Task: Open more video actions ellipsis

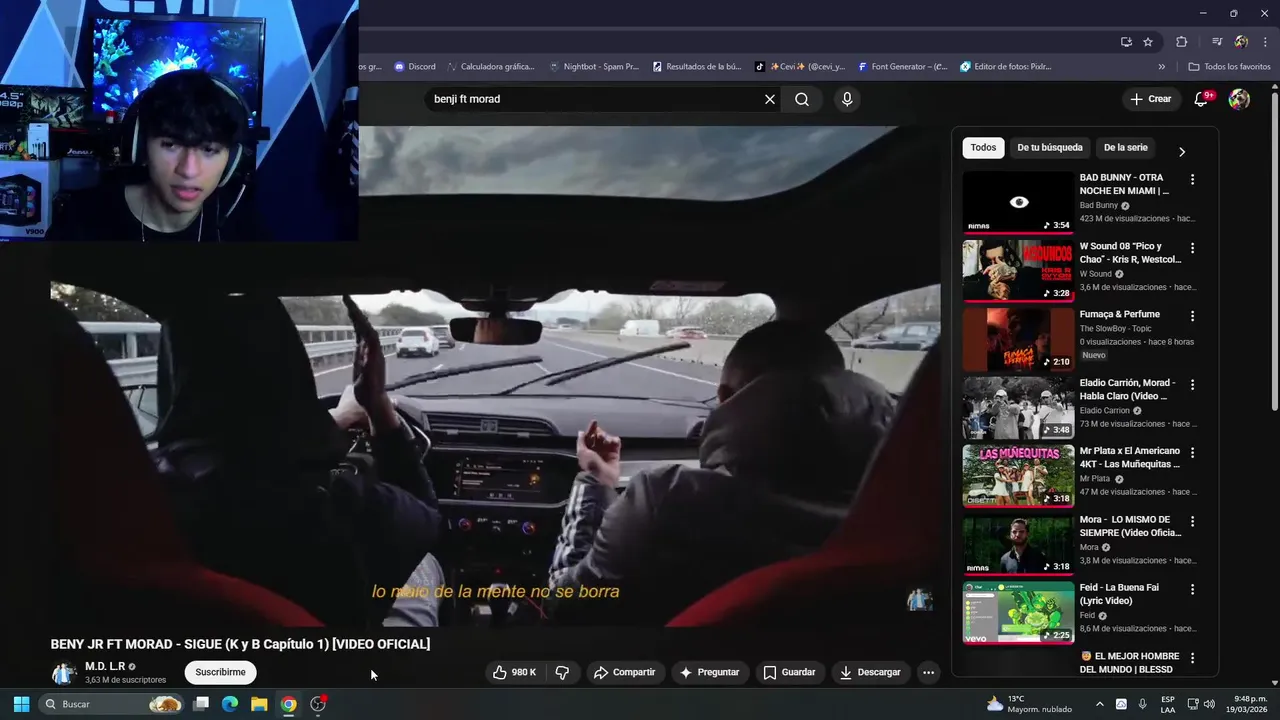Action: (x=928, y=672)
